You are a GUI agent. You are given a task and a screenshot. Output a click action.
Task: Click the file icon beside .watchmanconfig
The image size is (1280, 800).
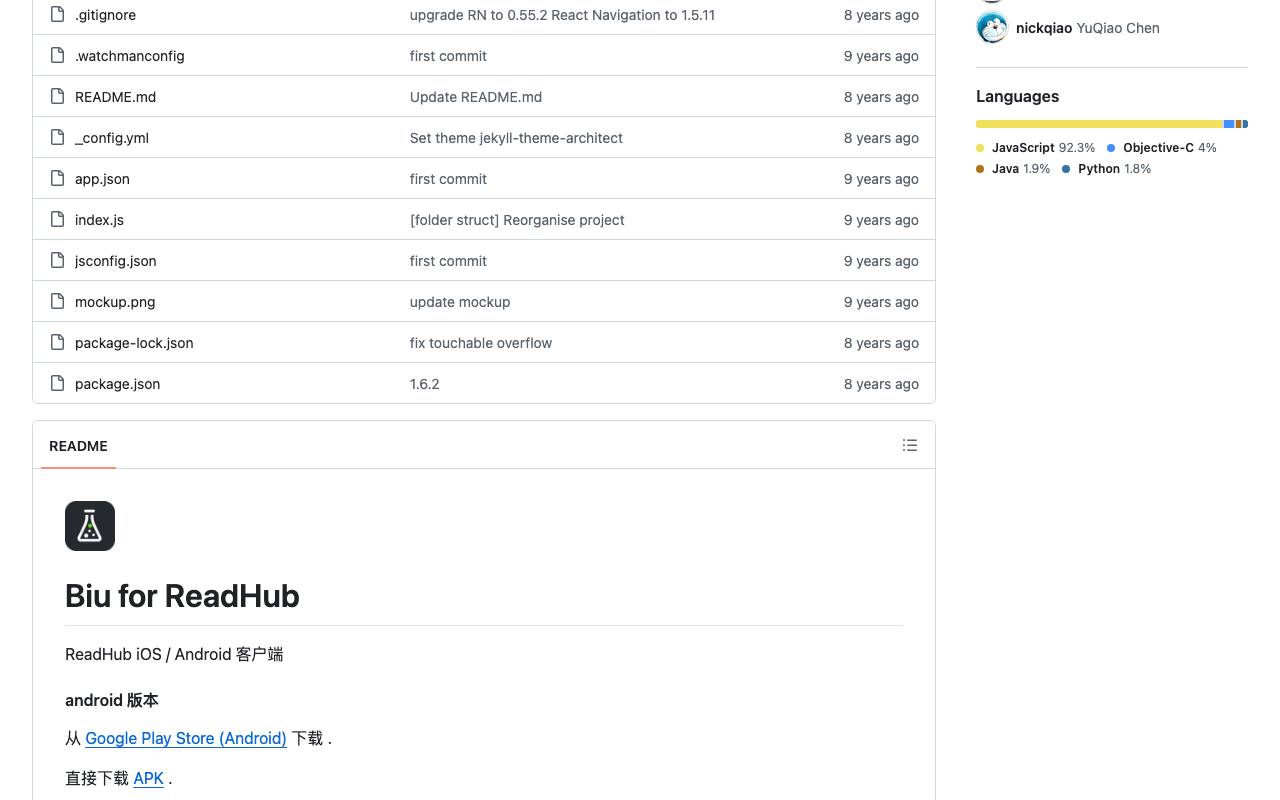pyautogui.click(x=58, y=56)
